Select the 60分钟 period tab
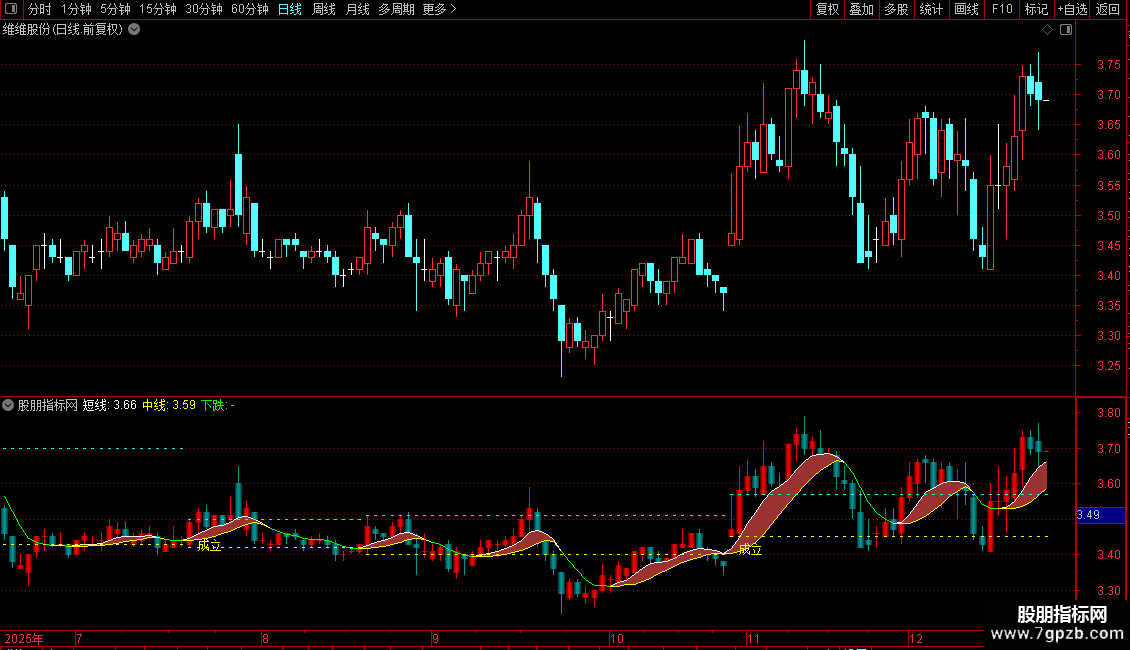 pos(249,9)
